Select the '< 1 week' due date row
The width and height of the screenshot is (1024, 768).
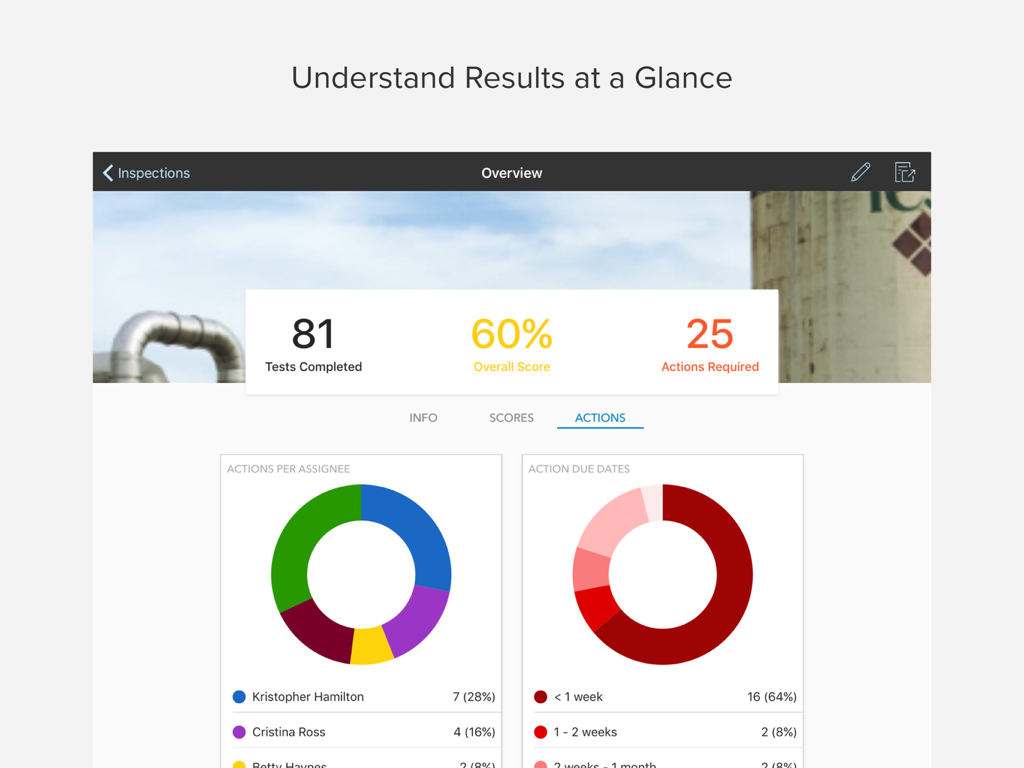click(662, 697)
